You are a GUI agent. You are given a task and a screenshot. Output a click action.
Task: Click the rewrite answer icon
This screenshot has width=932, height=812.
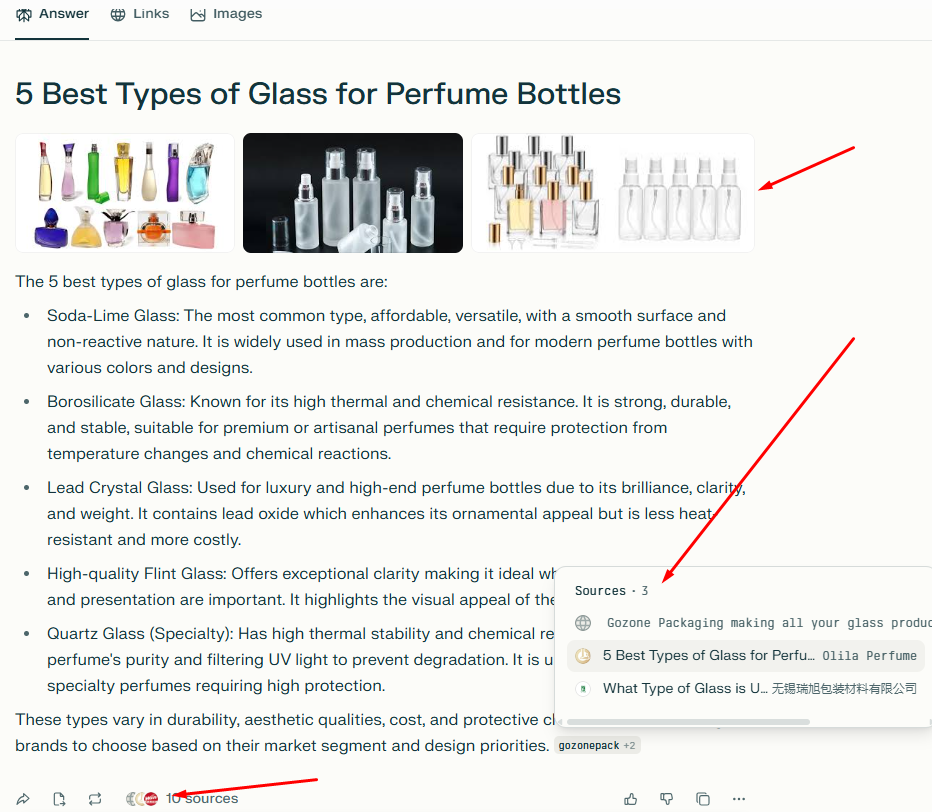point(95,799)
